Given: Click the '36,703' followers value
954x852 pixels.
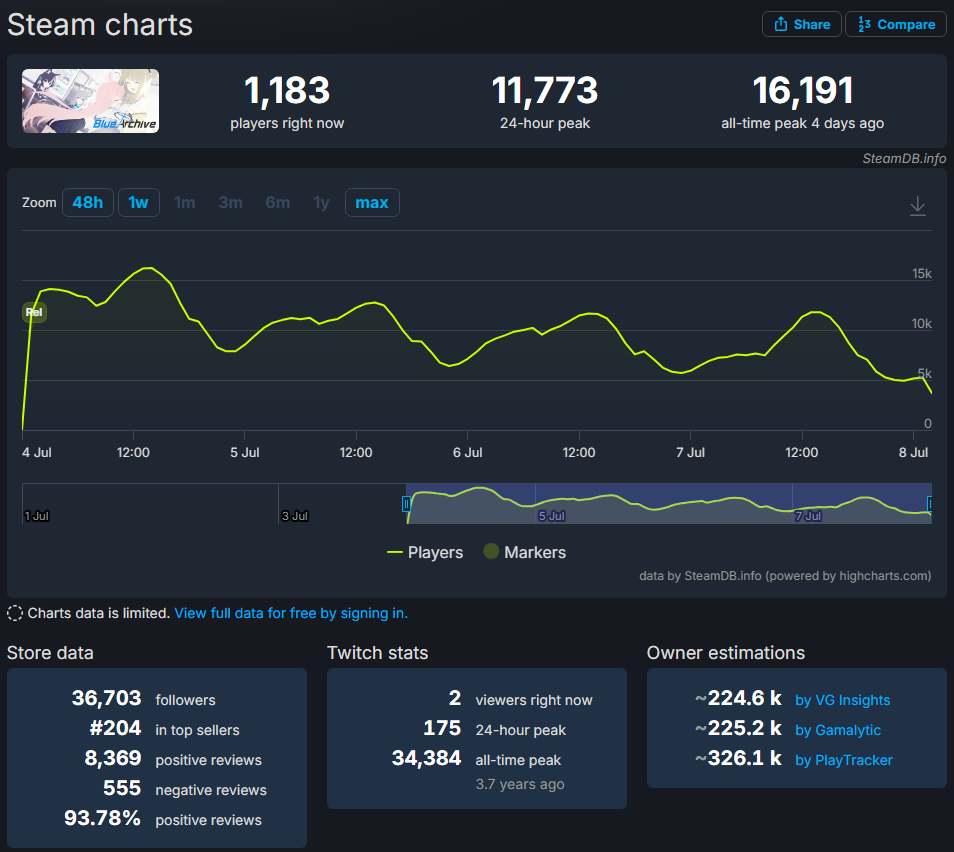Looking at the screenshot, I should point(106,698).
